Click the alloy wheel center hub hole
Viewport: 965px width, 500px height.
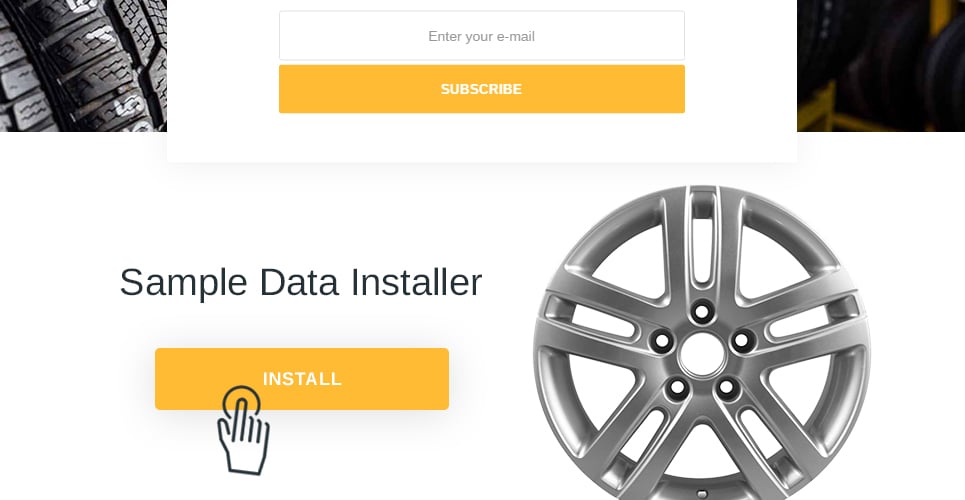pos(702,355)
